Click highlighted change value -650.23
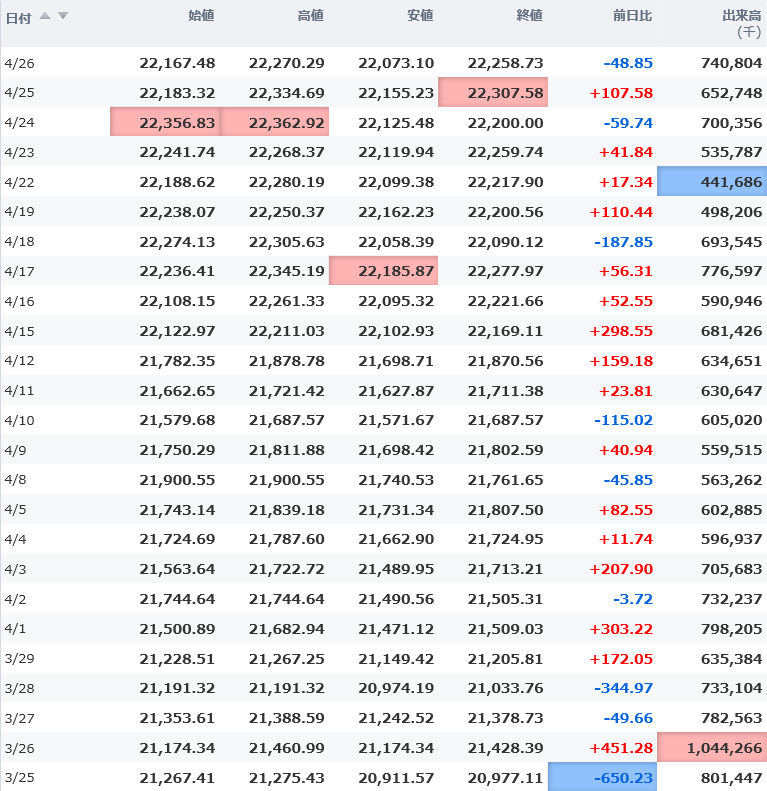Screen dimensions: 767x791 [x=602, y=777]
